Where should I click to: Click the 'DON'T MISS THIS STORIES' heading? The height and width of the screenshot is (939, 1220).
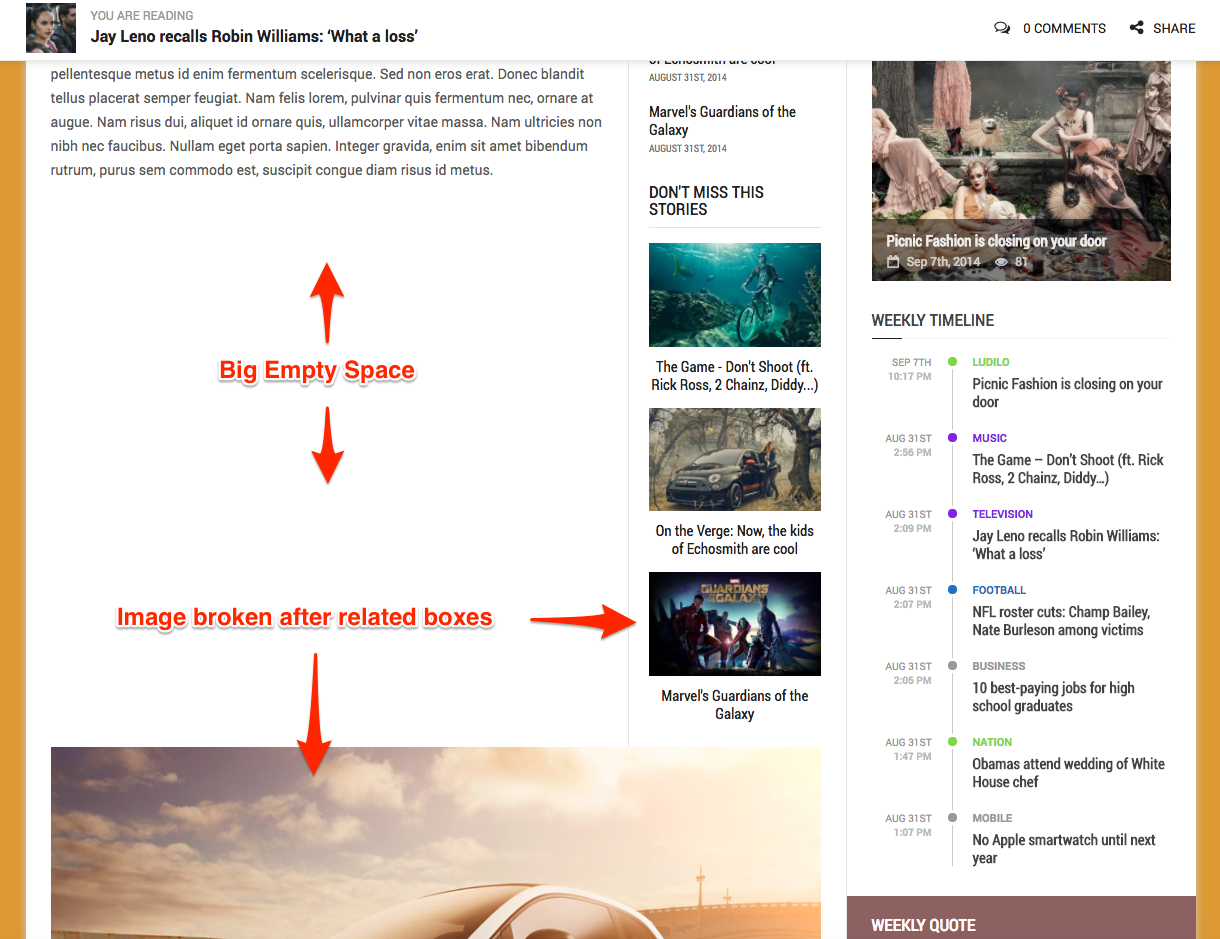[706, 201]
